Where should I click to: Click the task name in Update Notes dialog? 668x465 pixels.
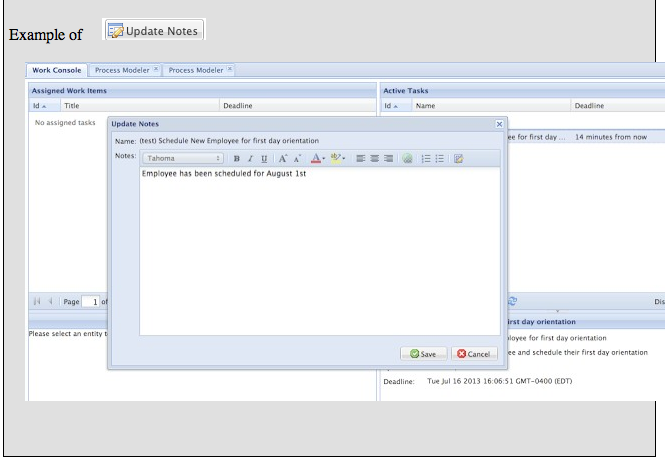coord(229,141)
